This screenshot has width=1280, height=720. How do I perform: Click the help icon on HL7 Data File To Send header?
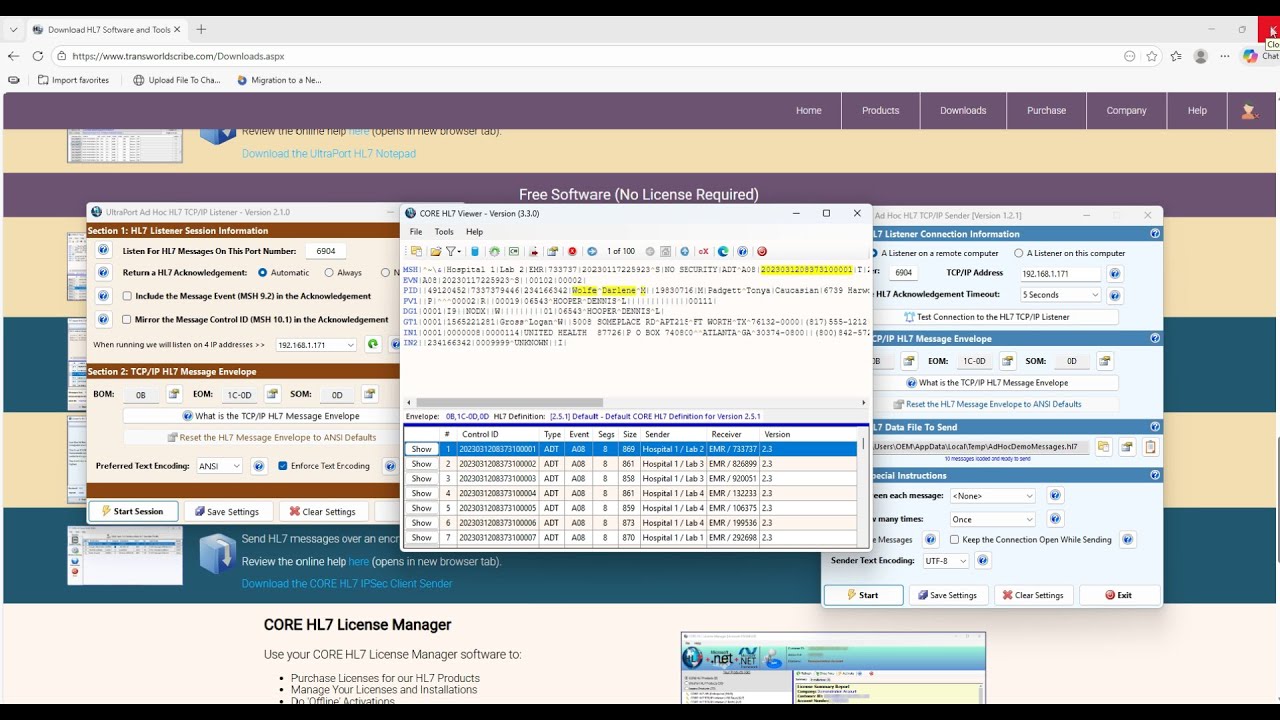click(1155, 427)
